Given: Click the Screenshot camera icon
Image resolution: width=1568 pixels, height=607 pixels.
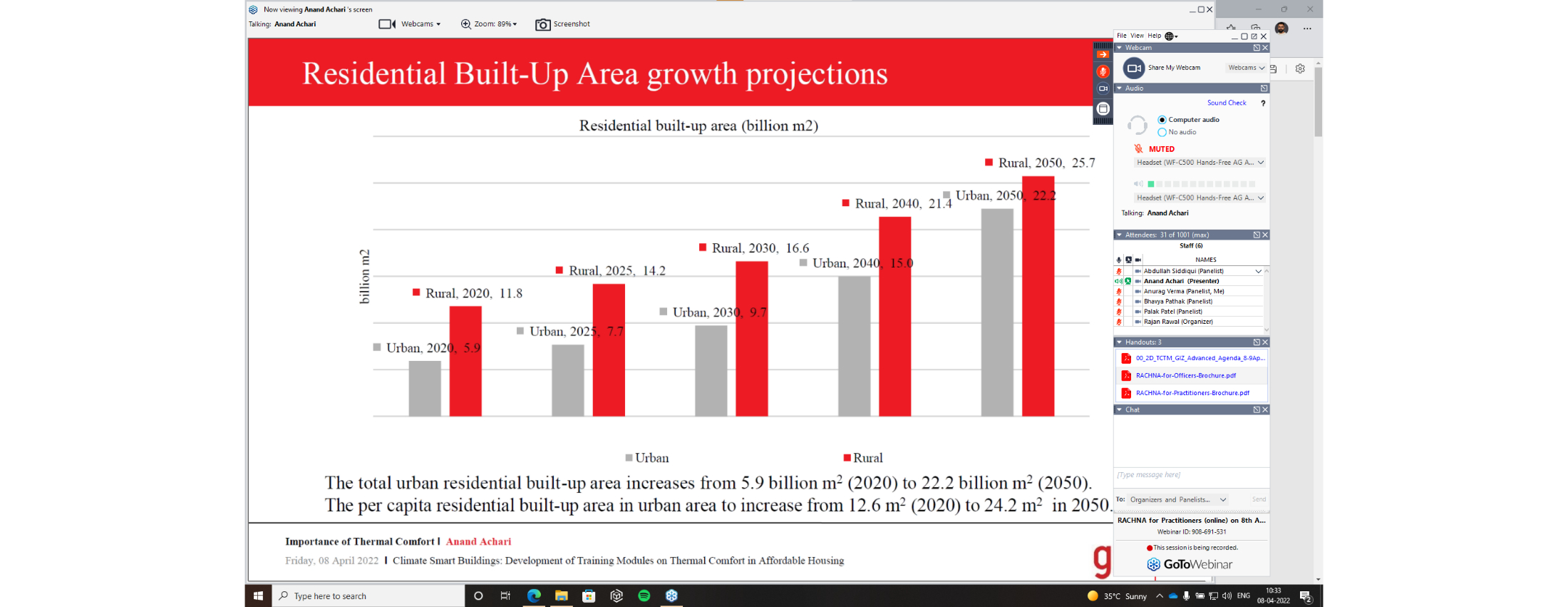Looking at the screenshot, I should point(542,24).
